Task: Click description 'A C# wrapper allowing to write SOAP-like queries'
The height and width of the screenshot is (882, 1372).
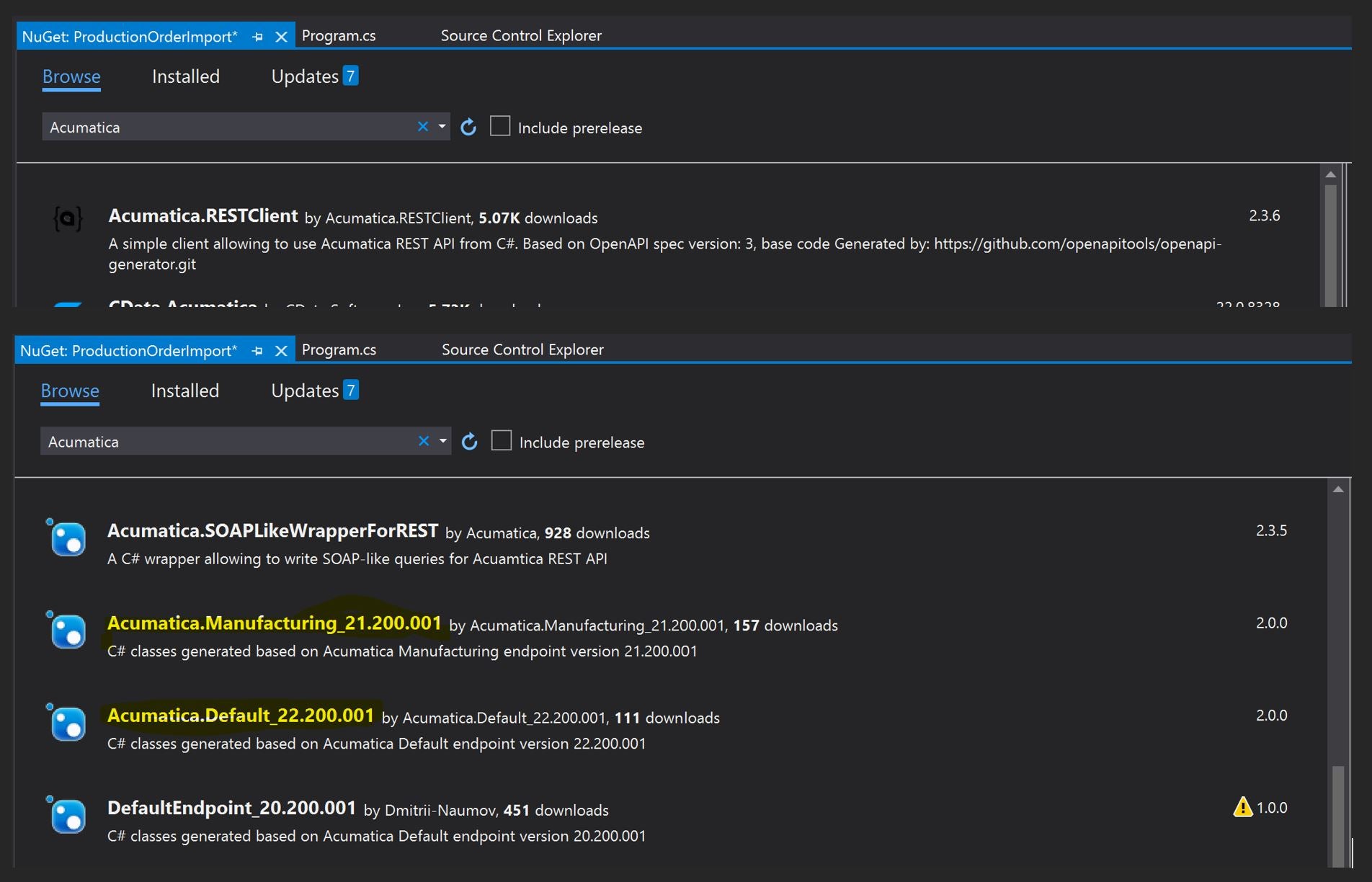Action: pos(357,558)
